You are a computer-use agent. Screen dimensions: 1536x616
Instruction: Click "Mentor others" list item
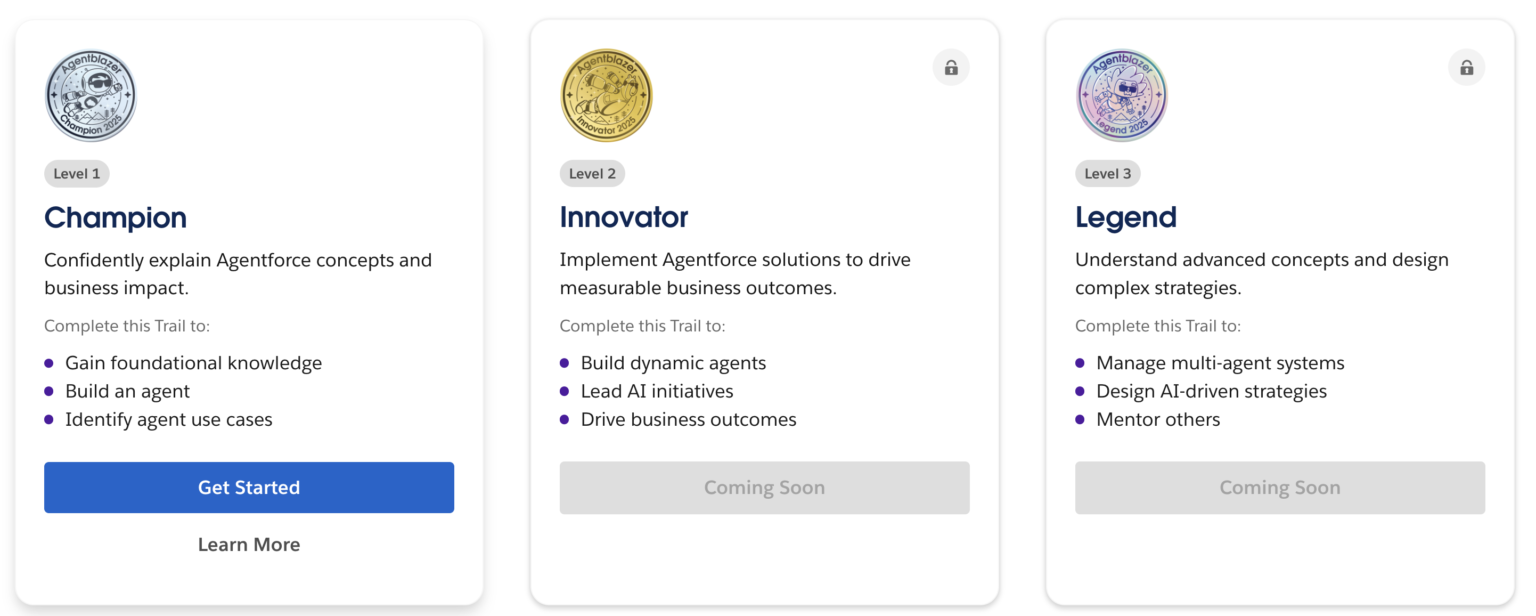tap(1158, 420)
